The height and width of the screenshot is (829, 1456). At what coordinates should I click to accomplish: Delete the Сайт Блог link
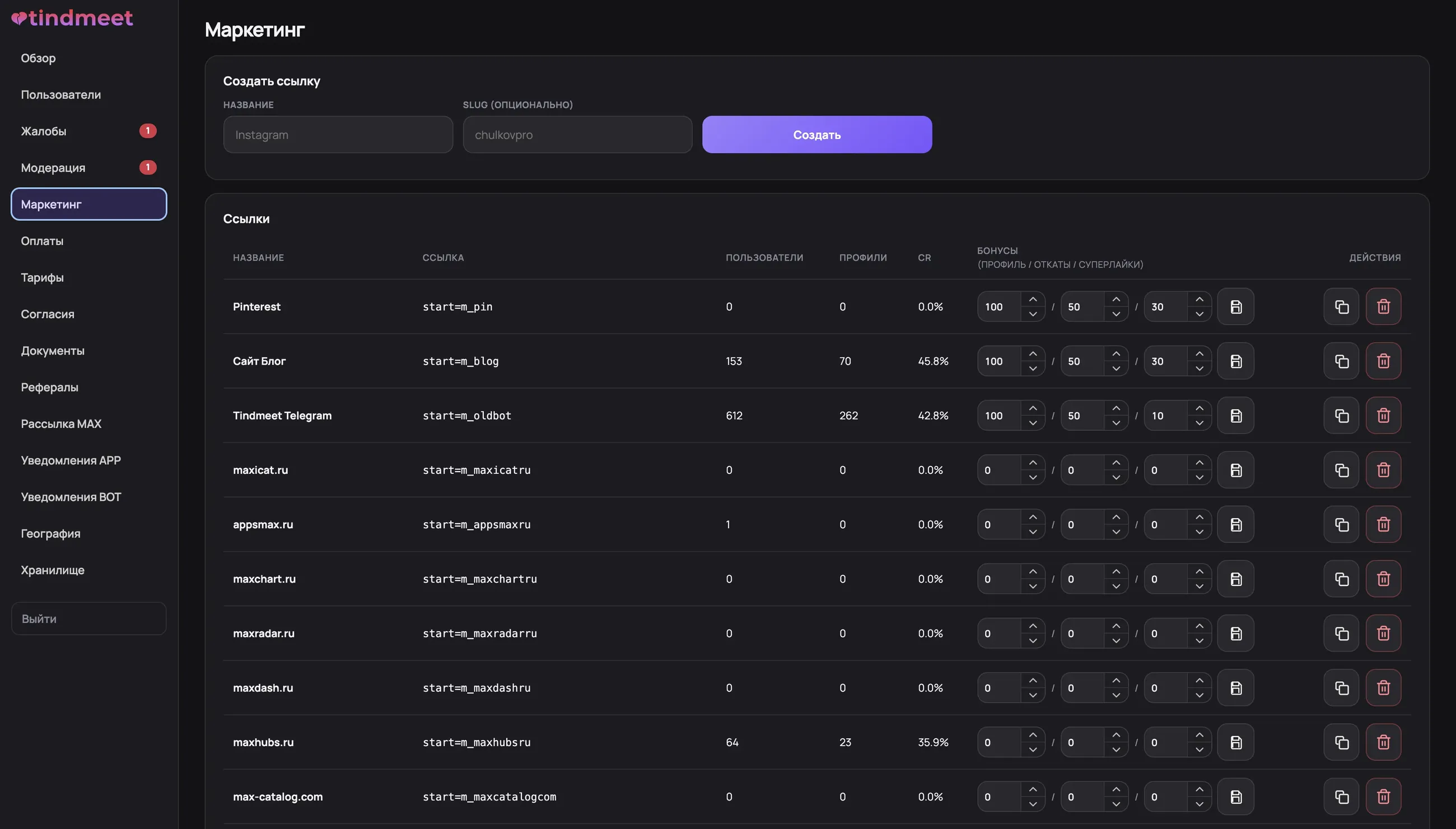(x=1383, y=361)
